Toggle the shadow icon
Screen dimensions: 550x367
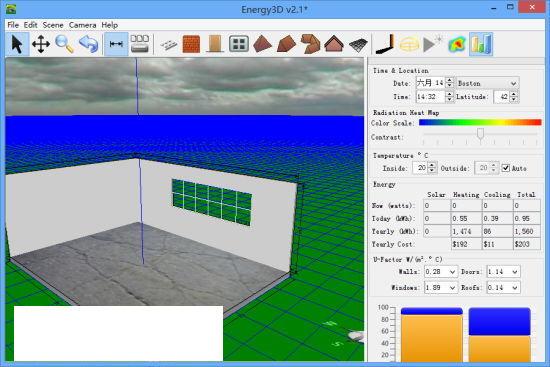click(385, 44)
